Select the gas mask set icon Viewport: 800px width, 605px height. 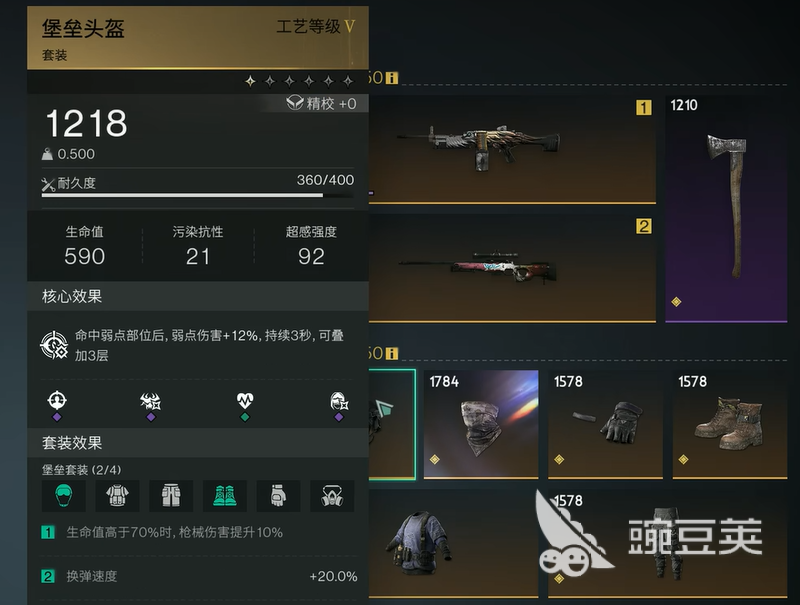(x=332, y=495)
